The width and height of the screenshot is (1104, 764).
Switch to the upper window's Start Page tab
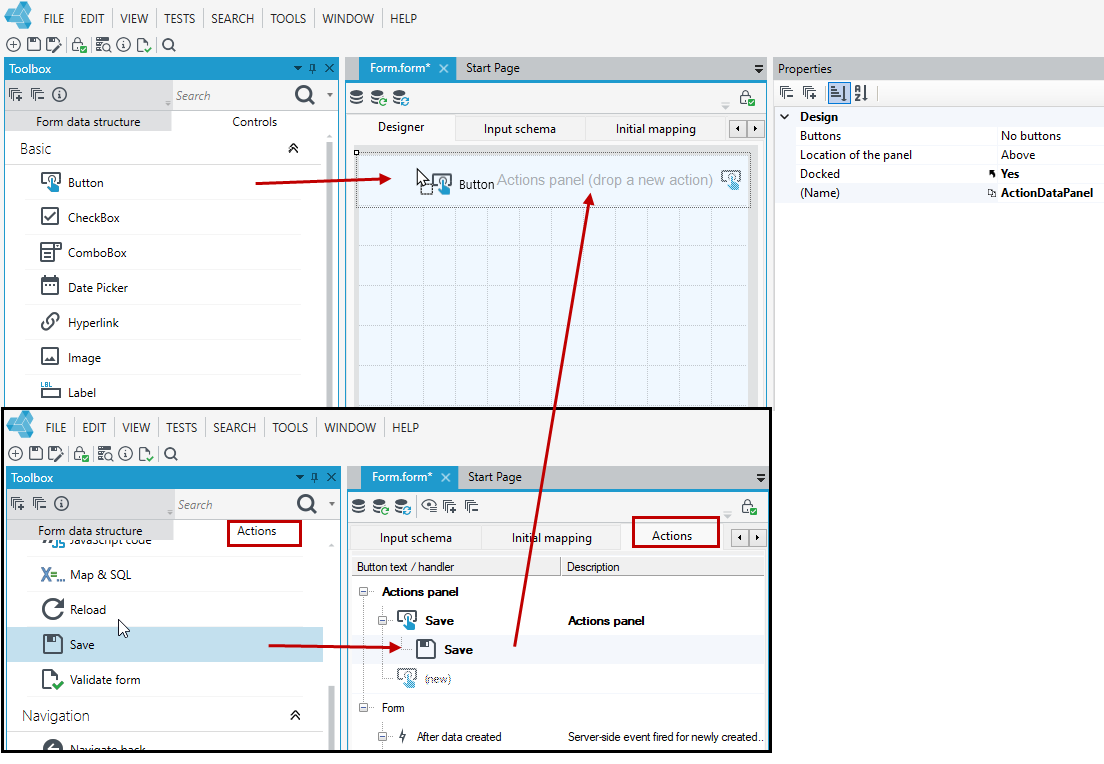point(493,68)
